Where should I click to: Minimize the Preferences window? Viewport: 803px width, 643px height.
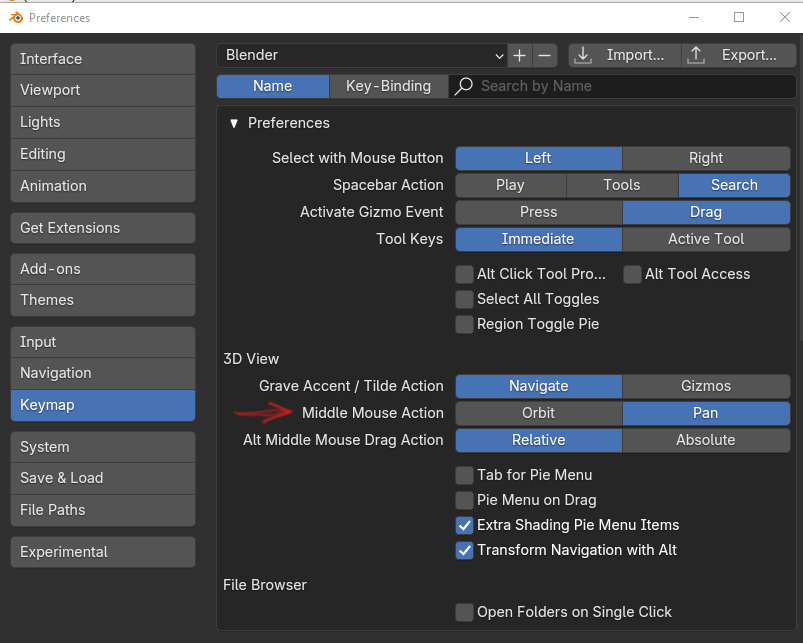click(694, 18)
